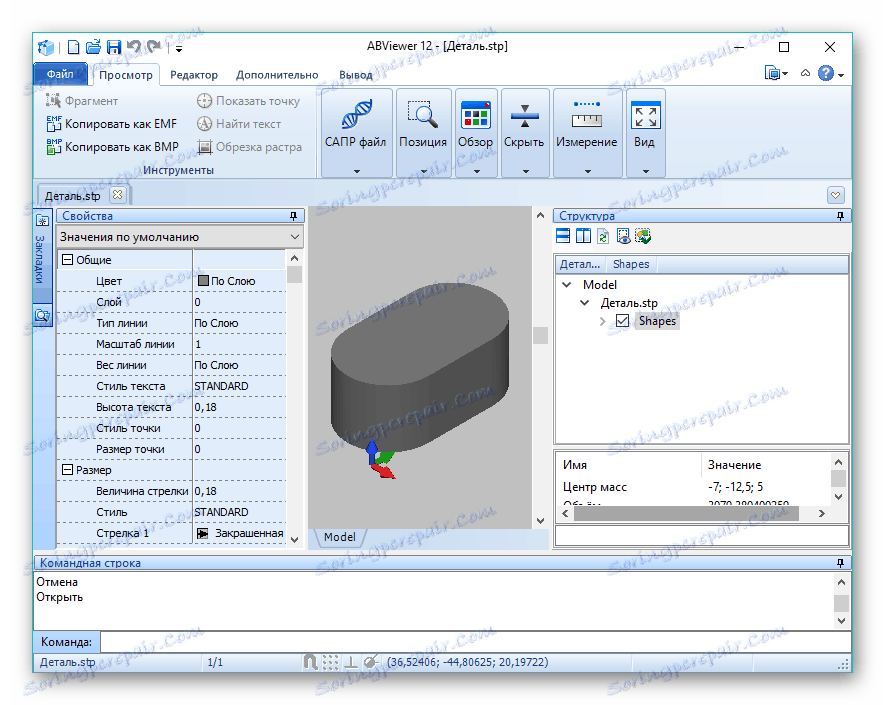The width and height of the screenshot is (885, 705).
Task: Toggle the snap magnet icon in status bar
Action: coord(310,662)
